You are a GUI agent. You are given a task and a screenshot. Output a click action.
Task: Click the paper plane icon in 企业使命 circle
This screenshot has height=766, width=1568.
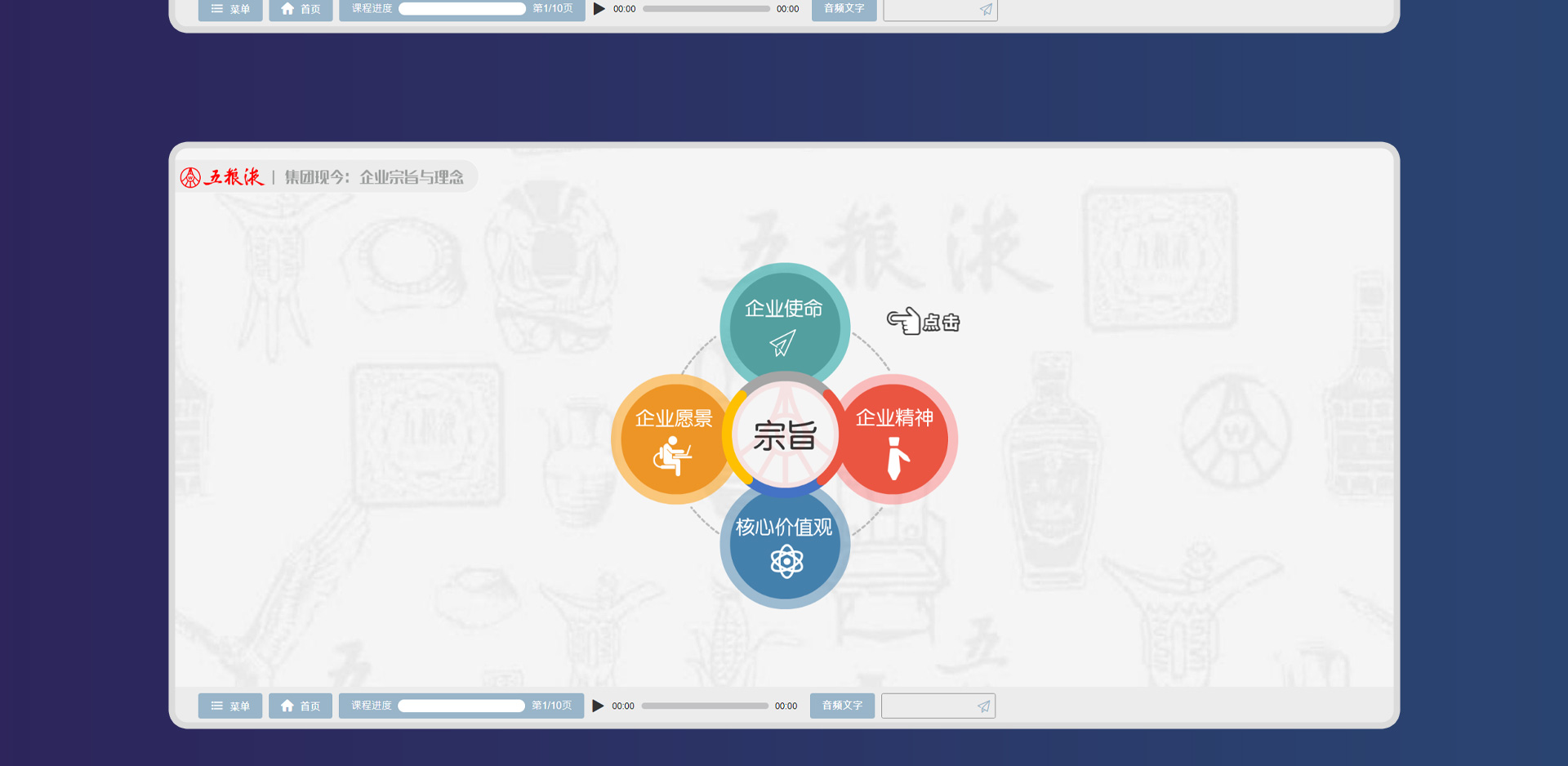click(782, 343)
